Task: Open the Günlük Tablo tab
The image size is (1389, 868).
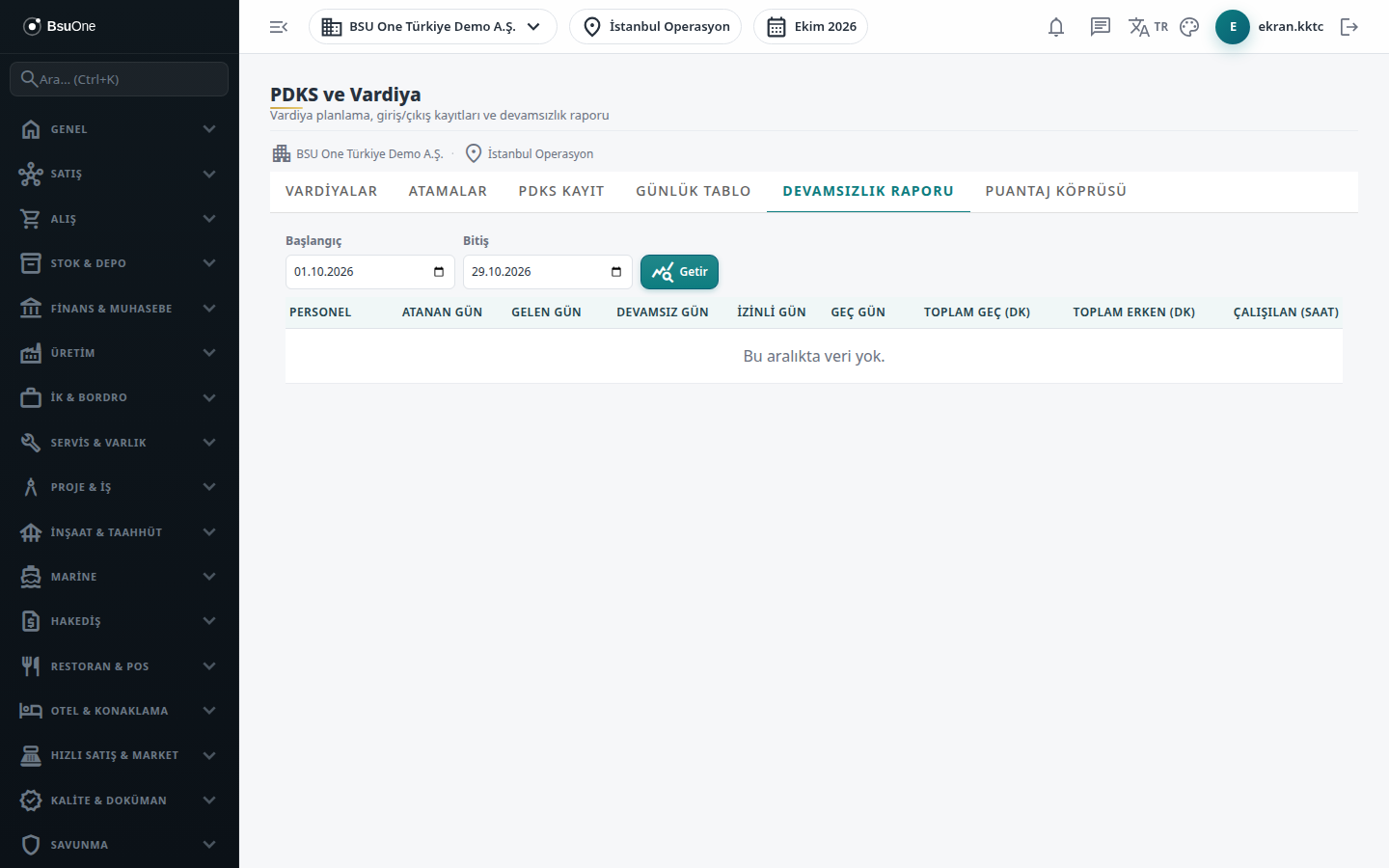Action: [x=694, y=191]
